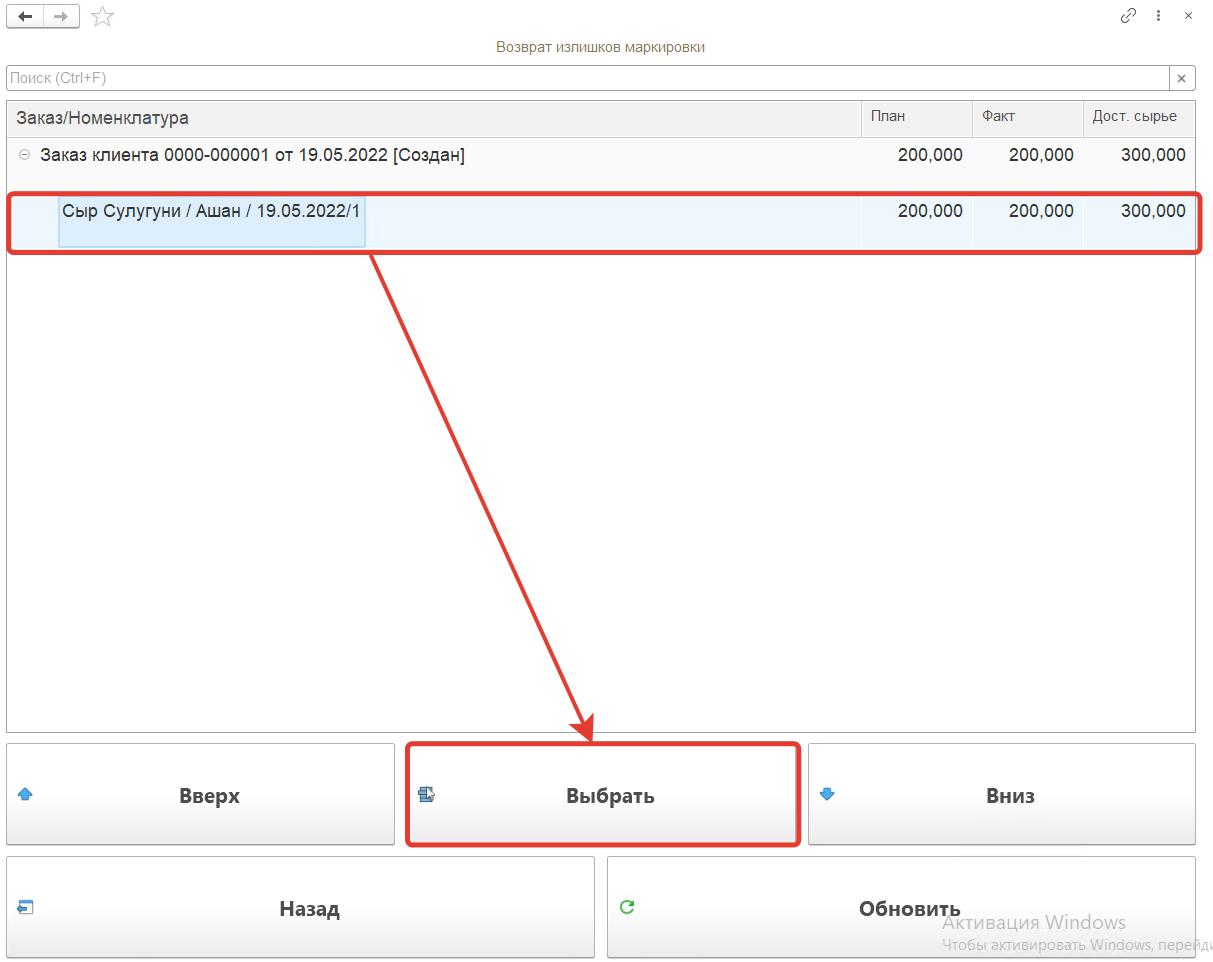The image size is (1213, 962).
Task: Click the green refresh icon on Обновить
Action: [x=627, y=907]
